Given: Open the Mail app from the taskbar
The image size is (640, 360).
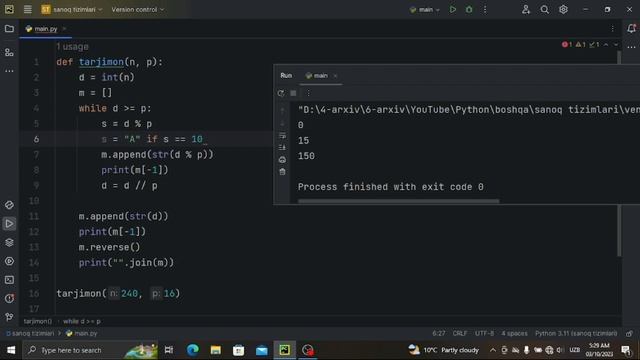Looking at the screenshot, I should pos(262,350).
